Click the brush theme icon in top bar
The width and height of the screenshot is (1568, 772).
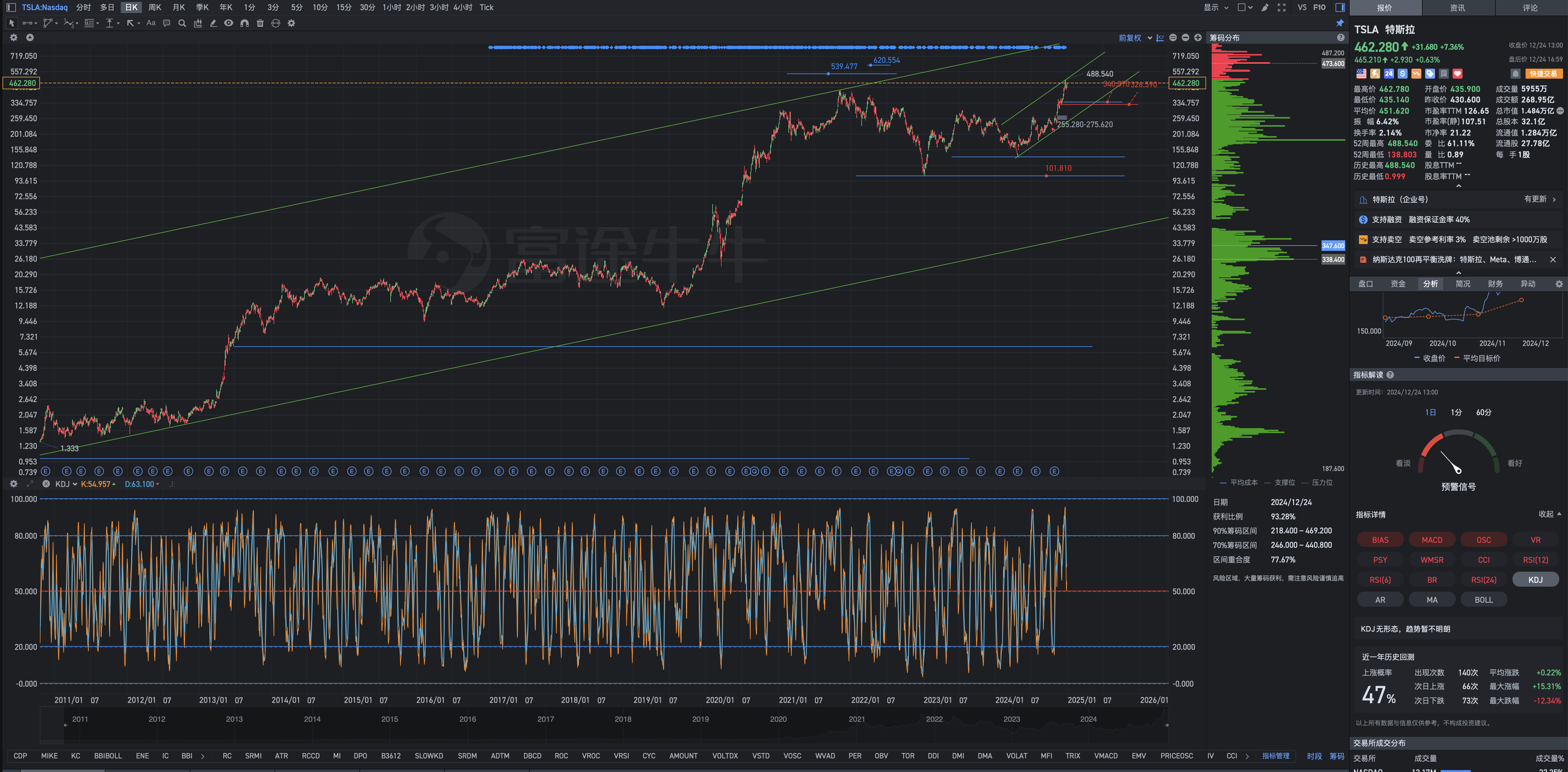1265,7
